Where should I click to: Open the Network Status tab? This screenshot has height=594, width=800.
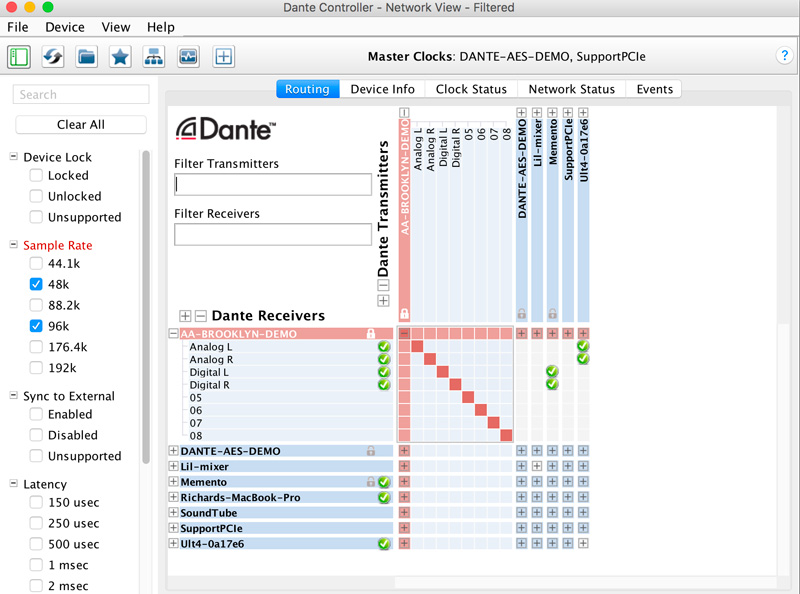click(571, 89)
